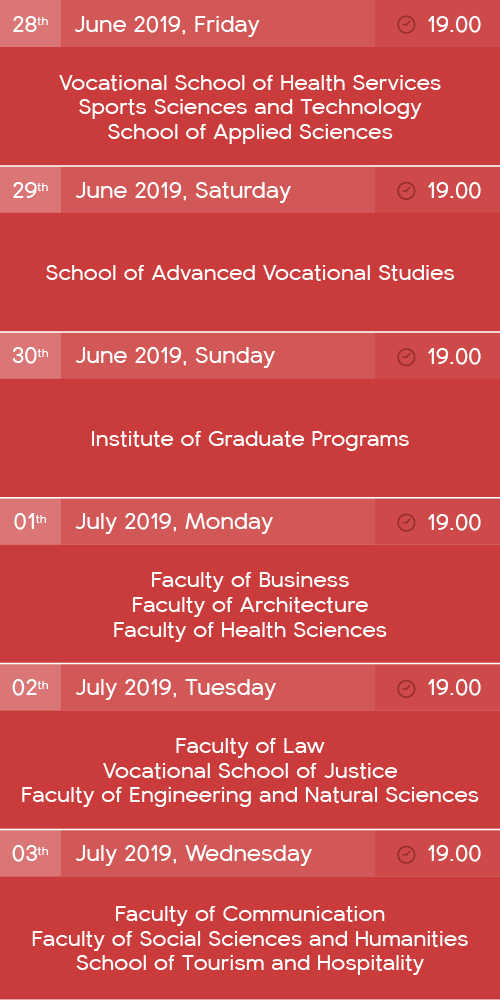Click Vocational School of Health Services

(250, 82)
